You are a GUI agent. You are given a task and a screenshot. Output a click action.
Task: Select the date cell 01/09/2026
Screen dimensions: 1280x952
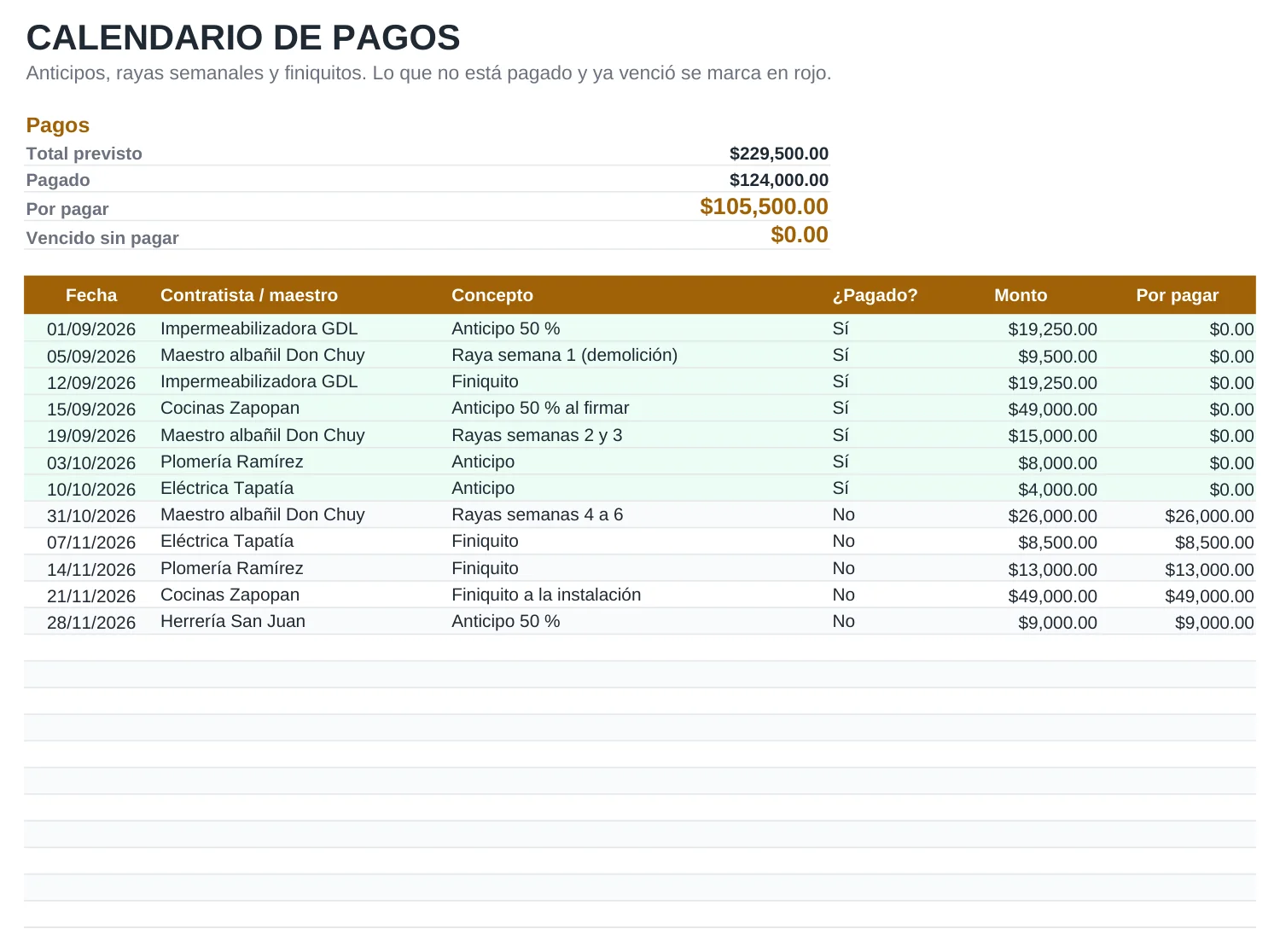click(x=91, y=329)
